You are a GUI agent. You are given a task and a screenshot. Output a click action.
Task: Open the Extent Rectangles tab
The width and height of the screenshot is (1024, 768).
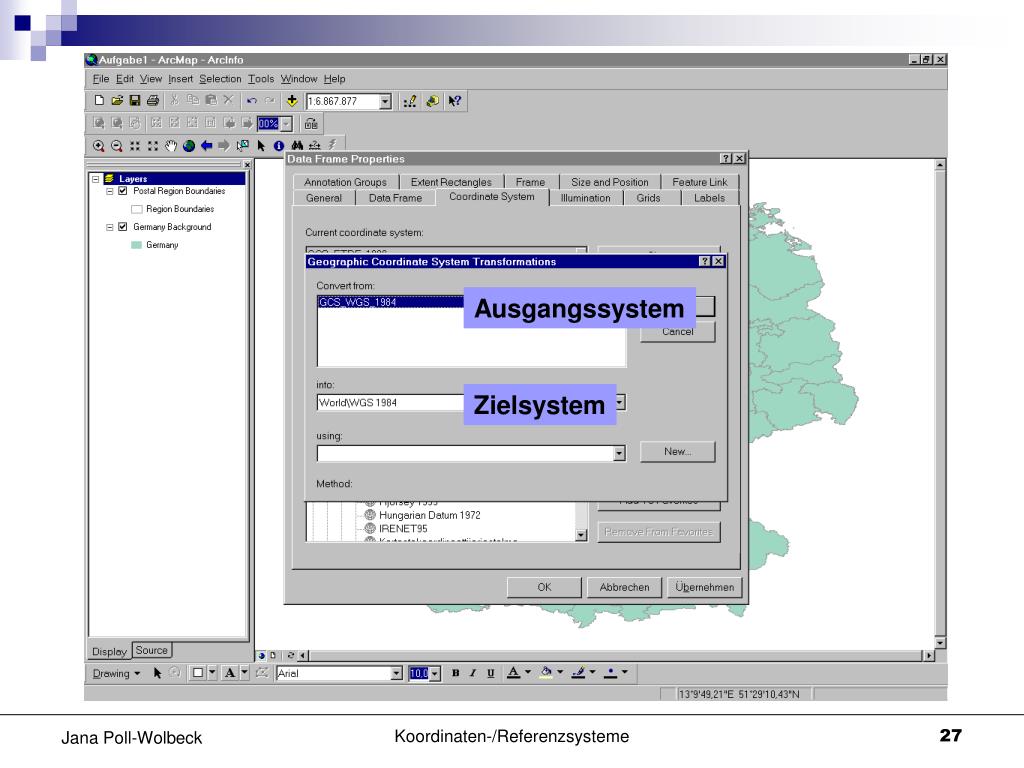tap(451, 182)
